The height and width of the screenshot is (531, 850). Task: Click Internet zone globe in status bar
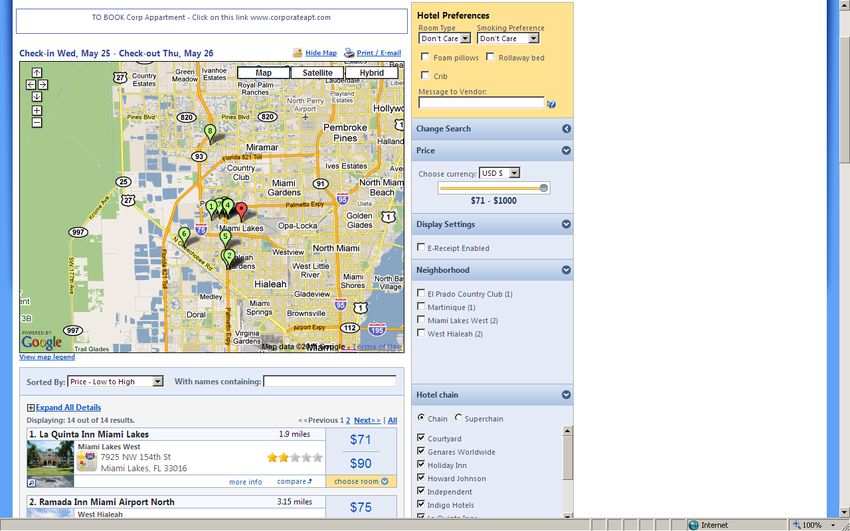(693, 525)
